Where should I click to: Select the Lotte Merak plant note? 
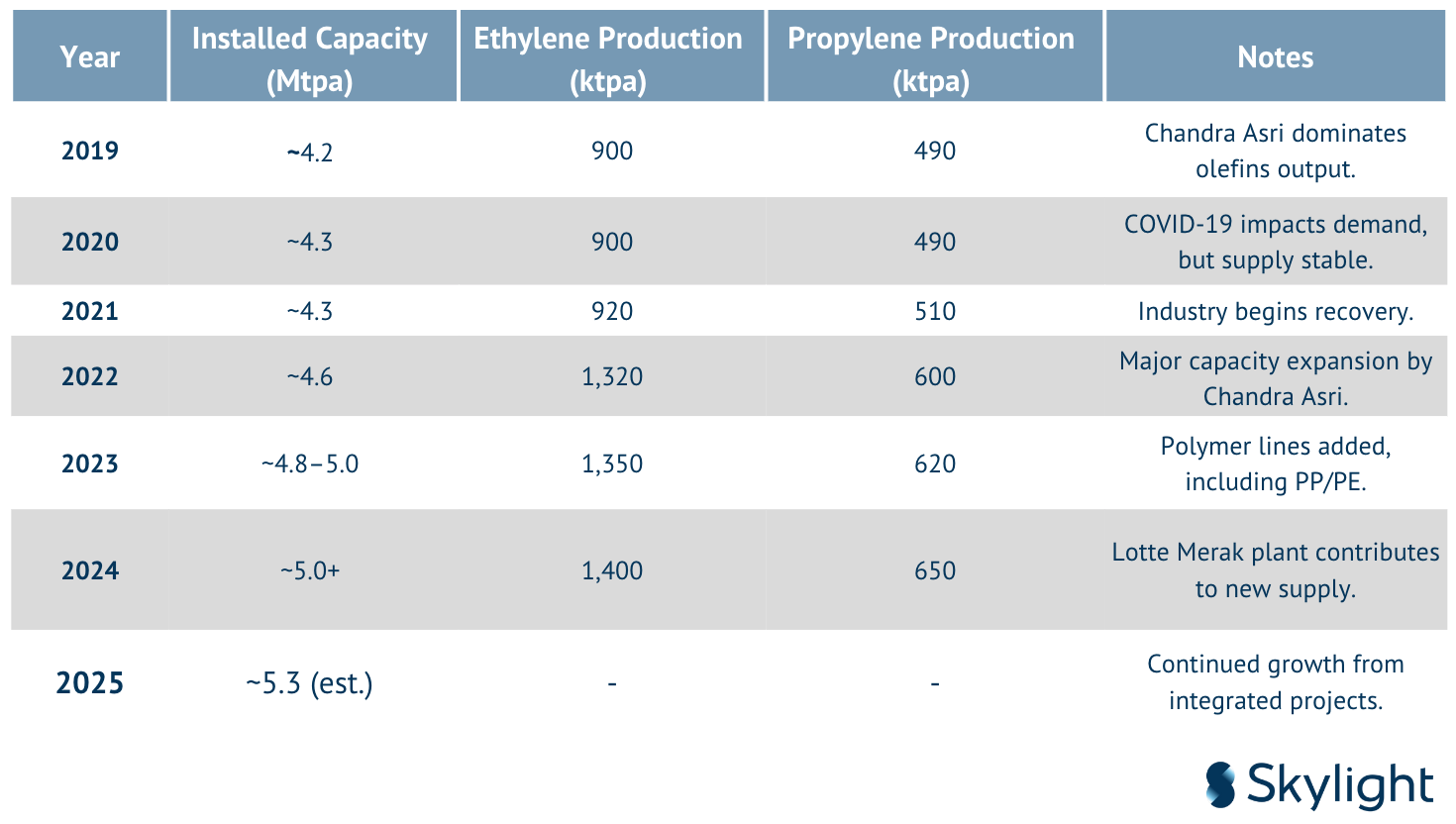pos(1275,570)
